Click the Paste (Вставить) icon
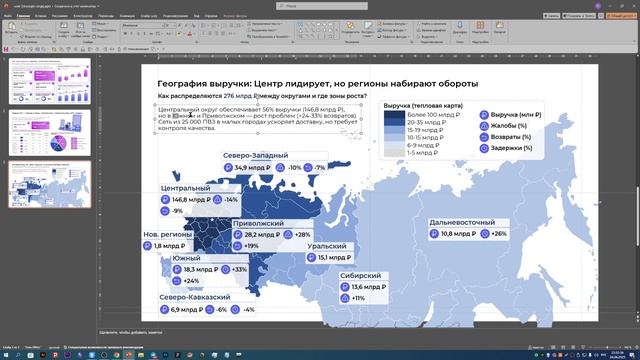Viewport: 640px width, 360px height. click(11, 26)
